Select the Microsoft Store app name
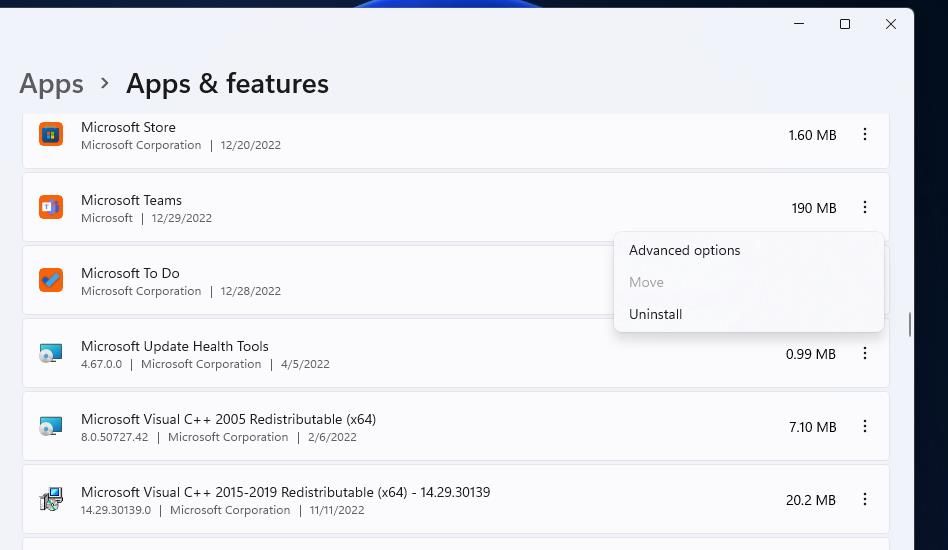The image size is (948, 550). 128,127
